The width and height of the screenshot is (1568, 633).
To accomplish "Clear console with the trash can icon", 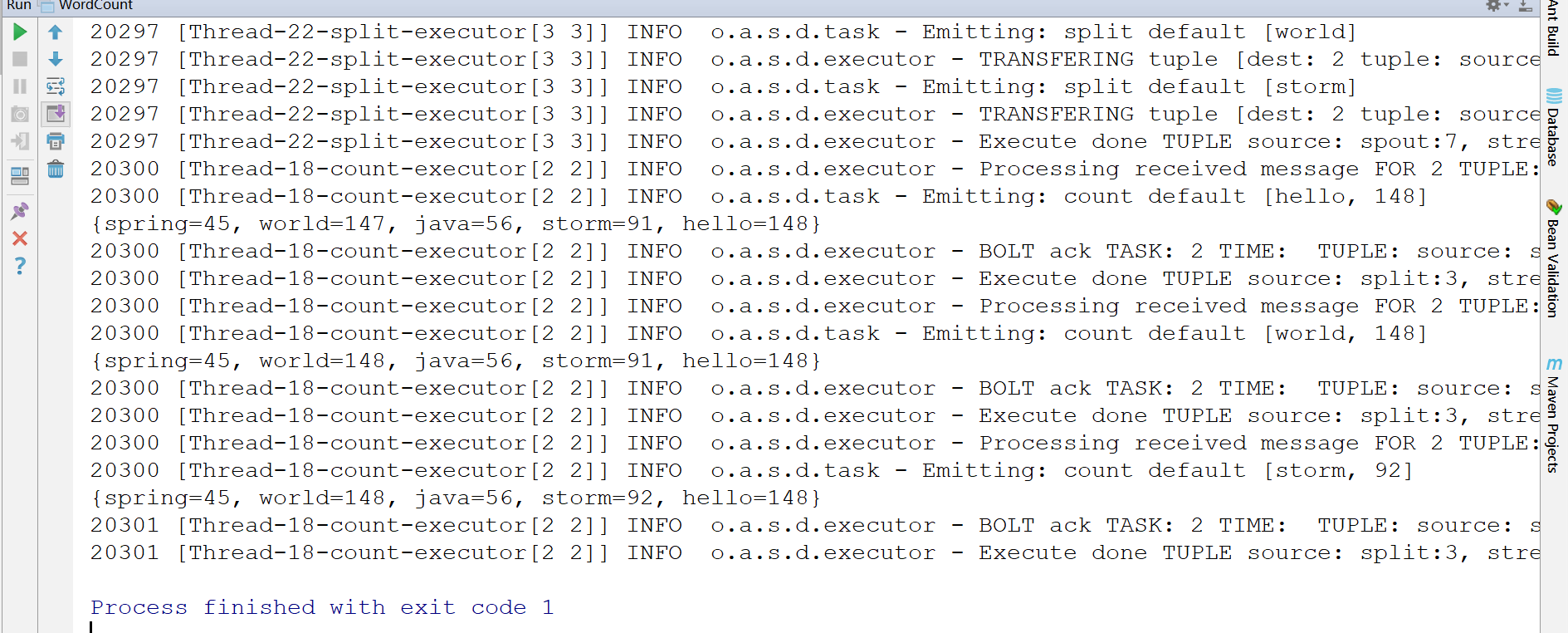I will tap(56, 169).
